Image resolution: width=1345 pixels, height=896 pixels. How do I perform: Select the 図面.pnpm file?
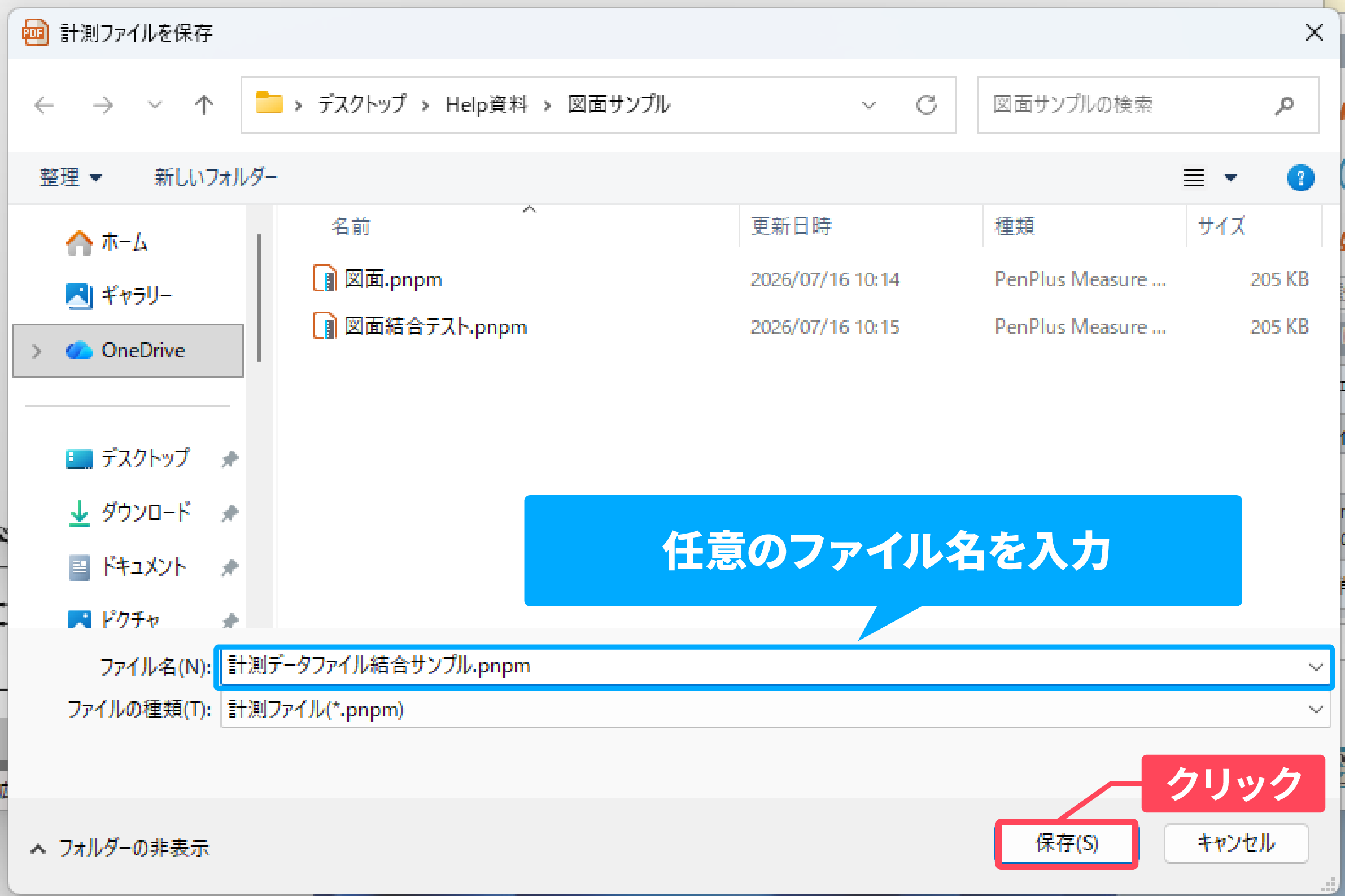tap(394, 279)
